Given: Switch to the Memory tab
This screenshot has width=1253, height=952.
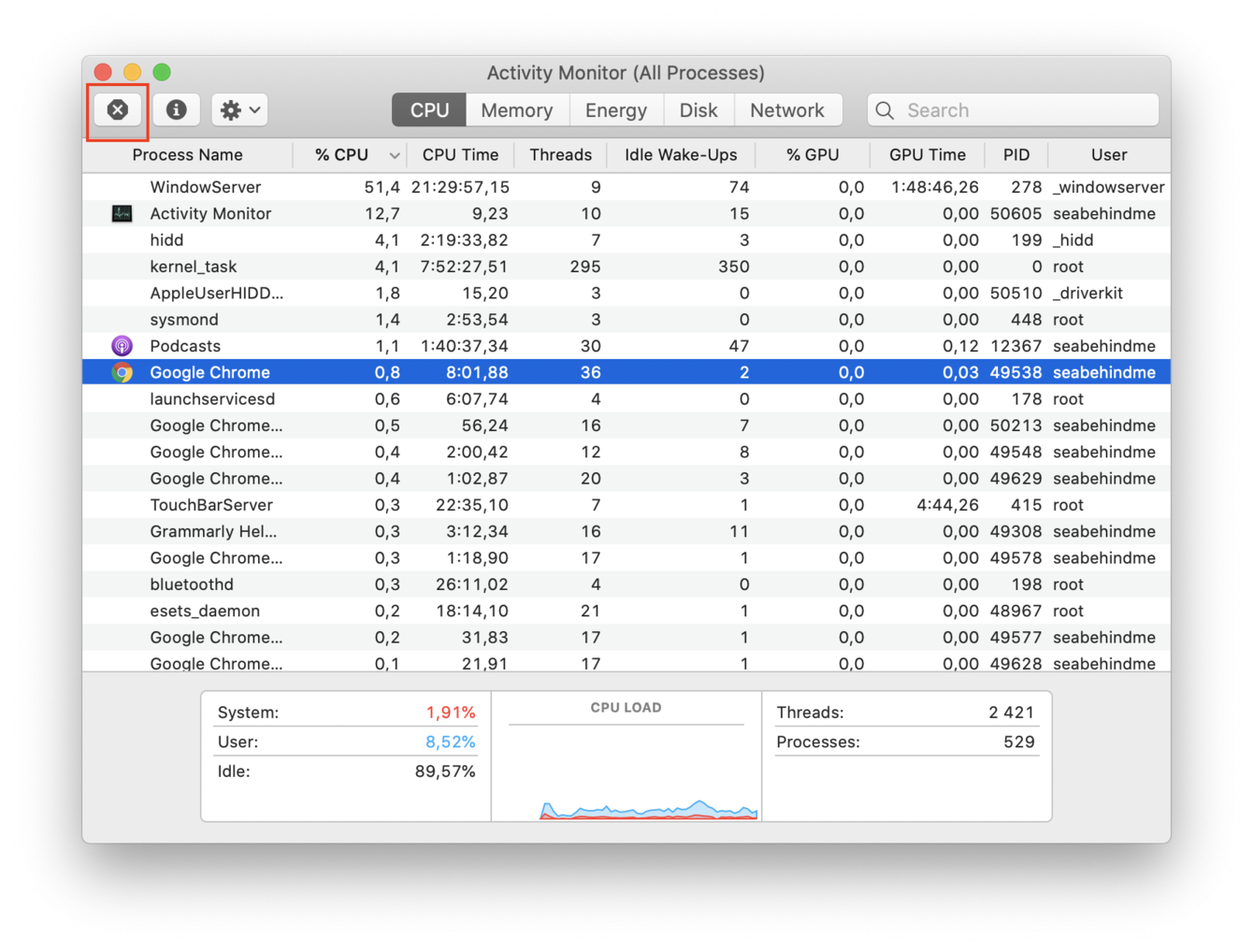Looking at the screenshot, I should (516, 109).
